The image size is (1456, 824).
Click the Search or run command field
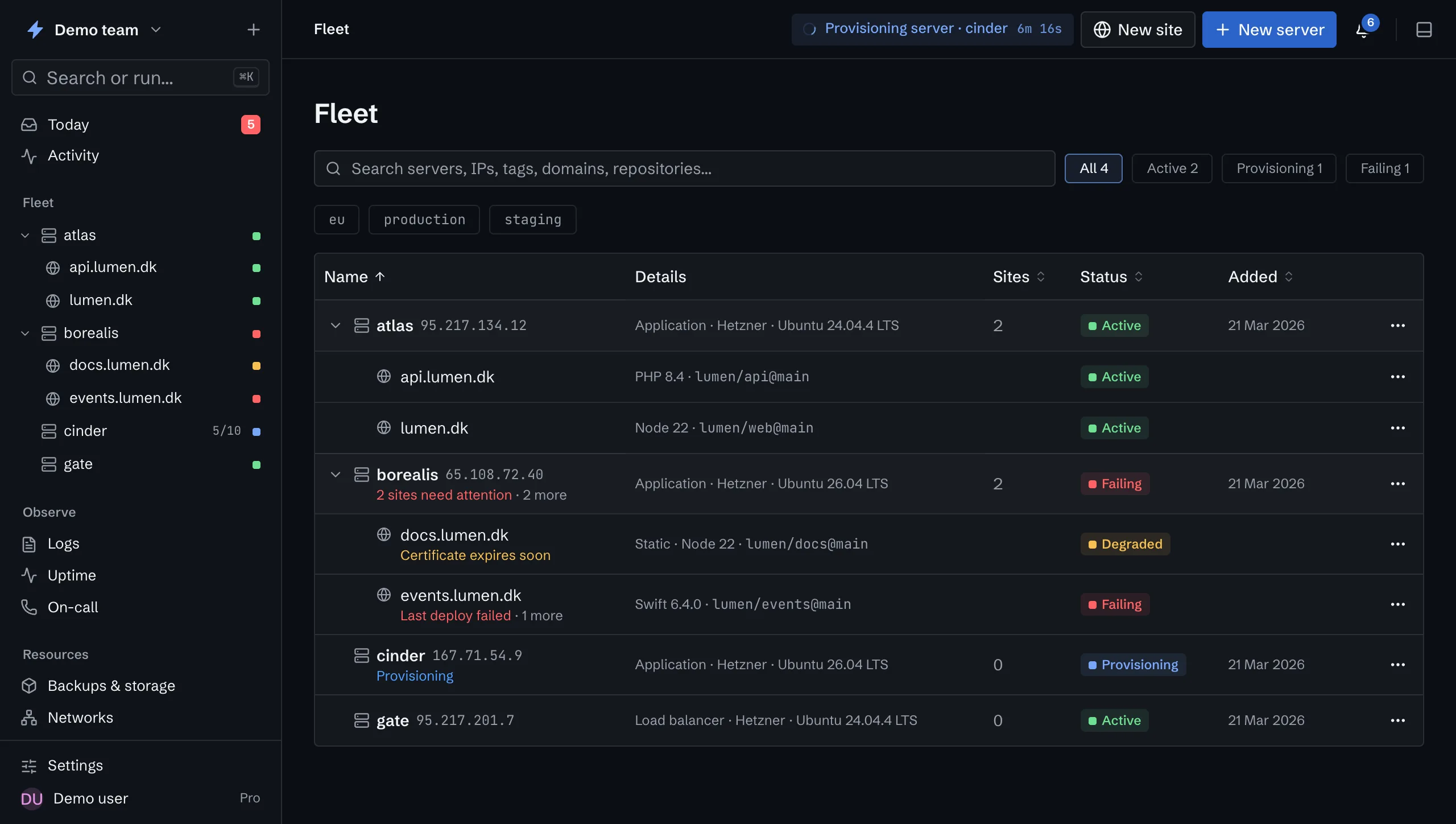pyautogui.click(x=140, y=77)
